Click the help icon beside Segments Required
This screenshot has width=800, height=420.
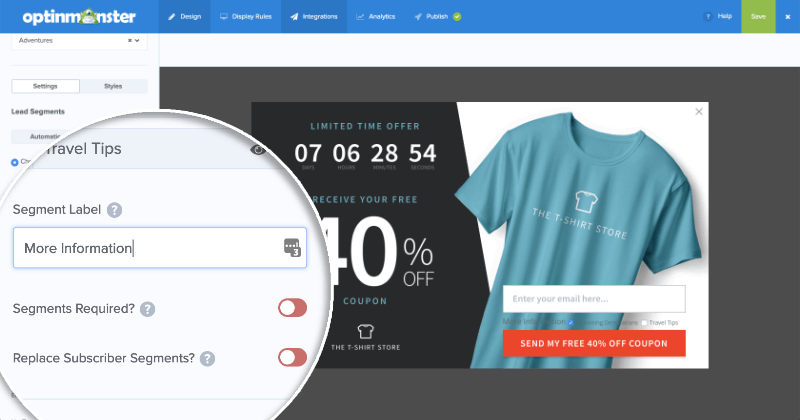147,309
